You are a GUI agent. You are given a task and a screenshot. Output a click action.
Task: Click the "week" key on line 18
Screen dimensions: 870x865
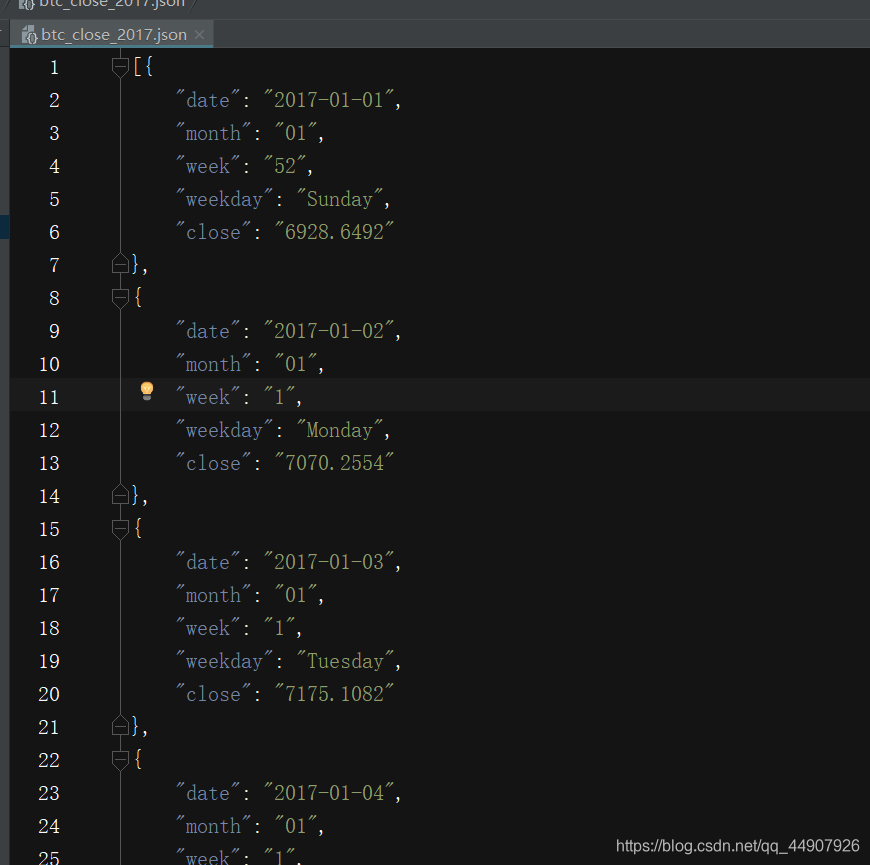point(208,628)
